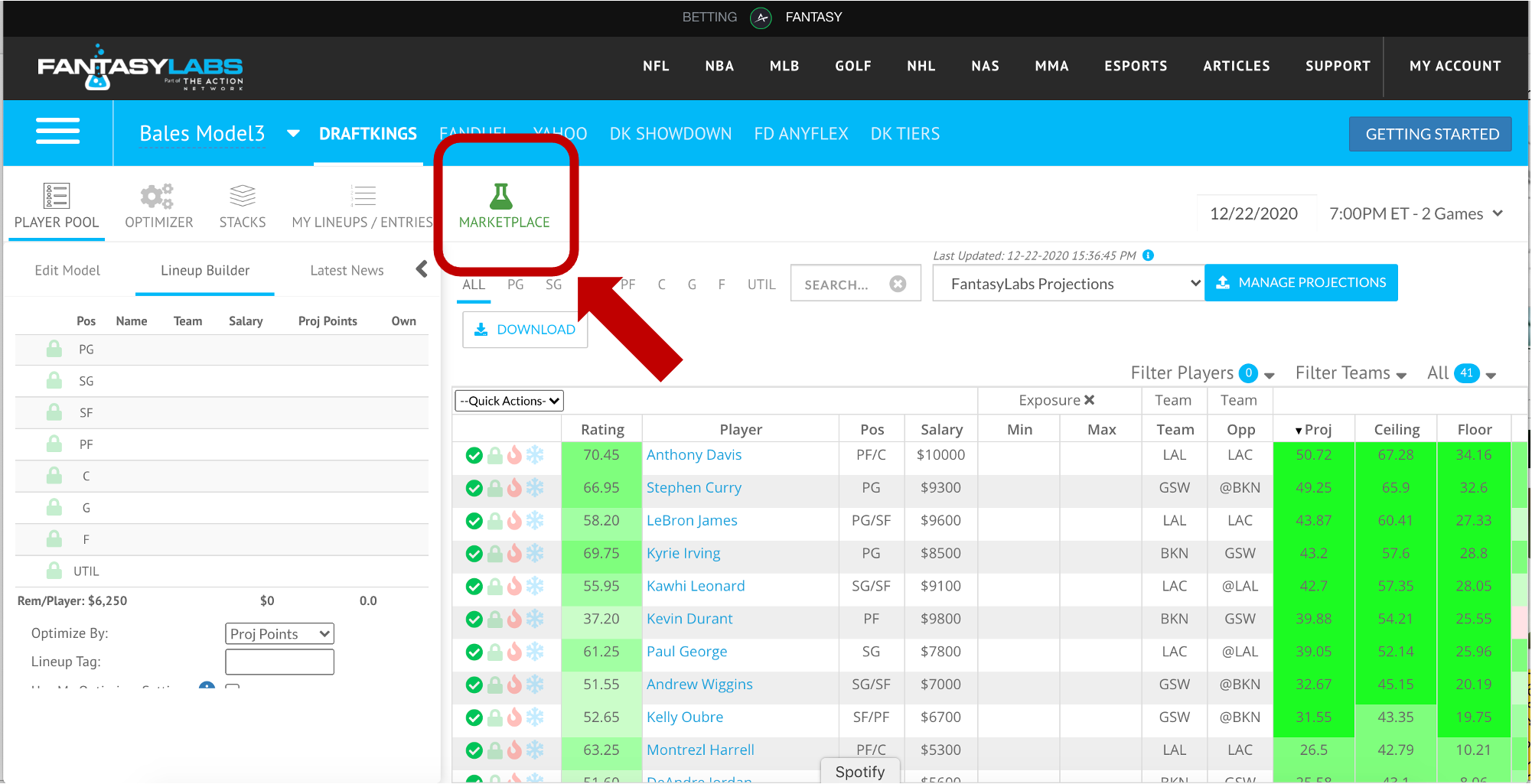Dislike Kevin Durant with the snowflake icon
Viewport: 1532px width, 784px height.
pyautogui.click(x=535, y=620)
